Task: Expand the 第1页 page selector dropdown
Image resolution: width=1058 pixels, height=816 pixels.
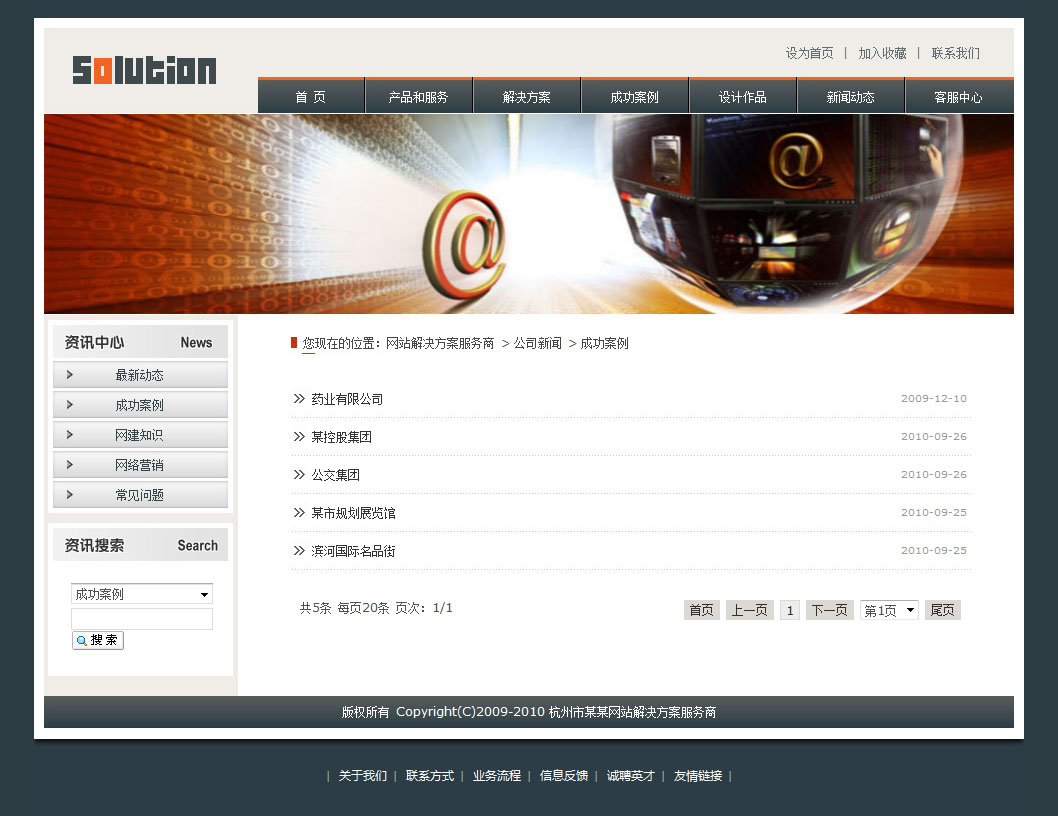Action: pos(889,610)
